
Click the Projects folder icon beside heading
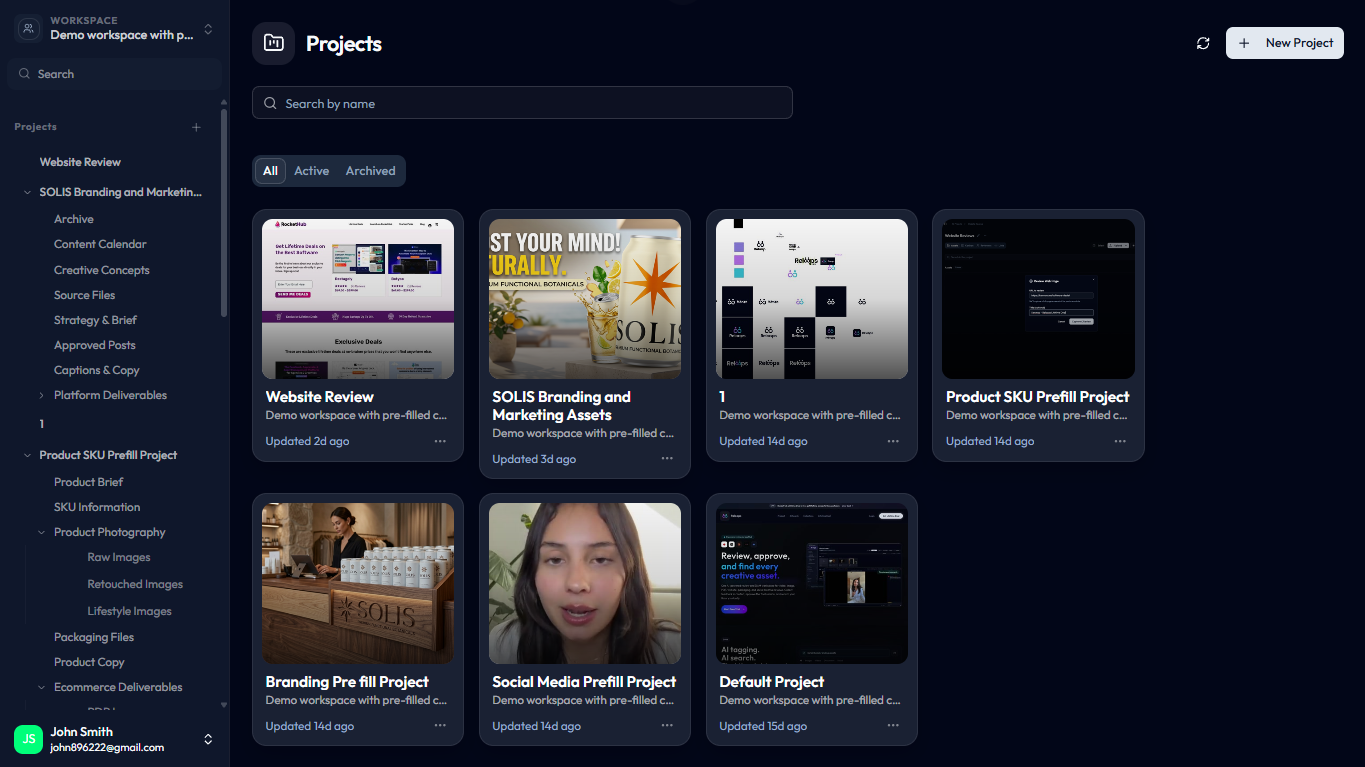pos(273,43)
